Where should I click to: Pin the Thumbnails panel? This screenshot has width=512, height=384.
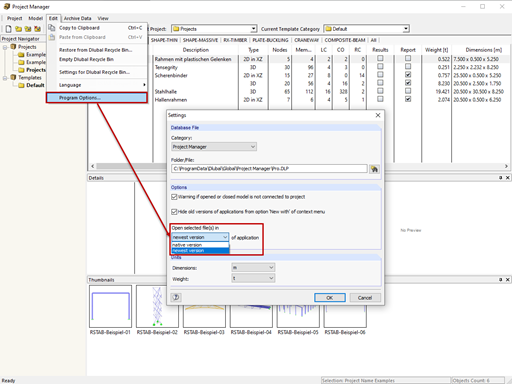point(500,280)
